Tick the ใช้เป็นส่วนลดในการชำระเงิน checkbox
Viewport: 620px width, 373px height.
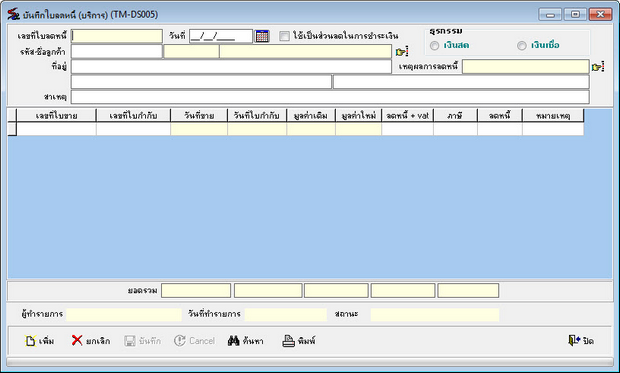pyautogui.click(x=284, y=36)
